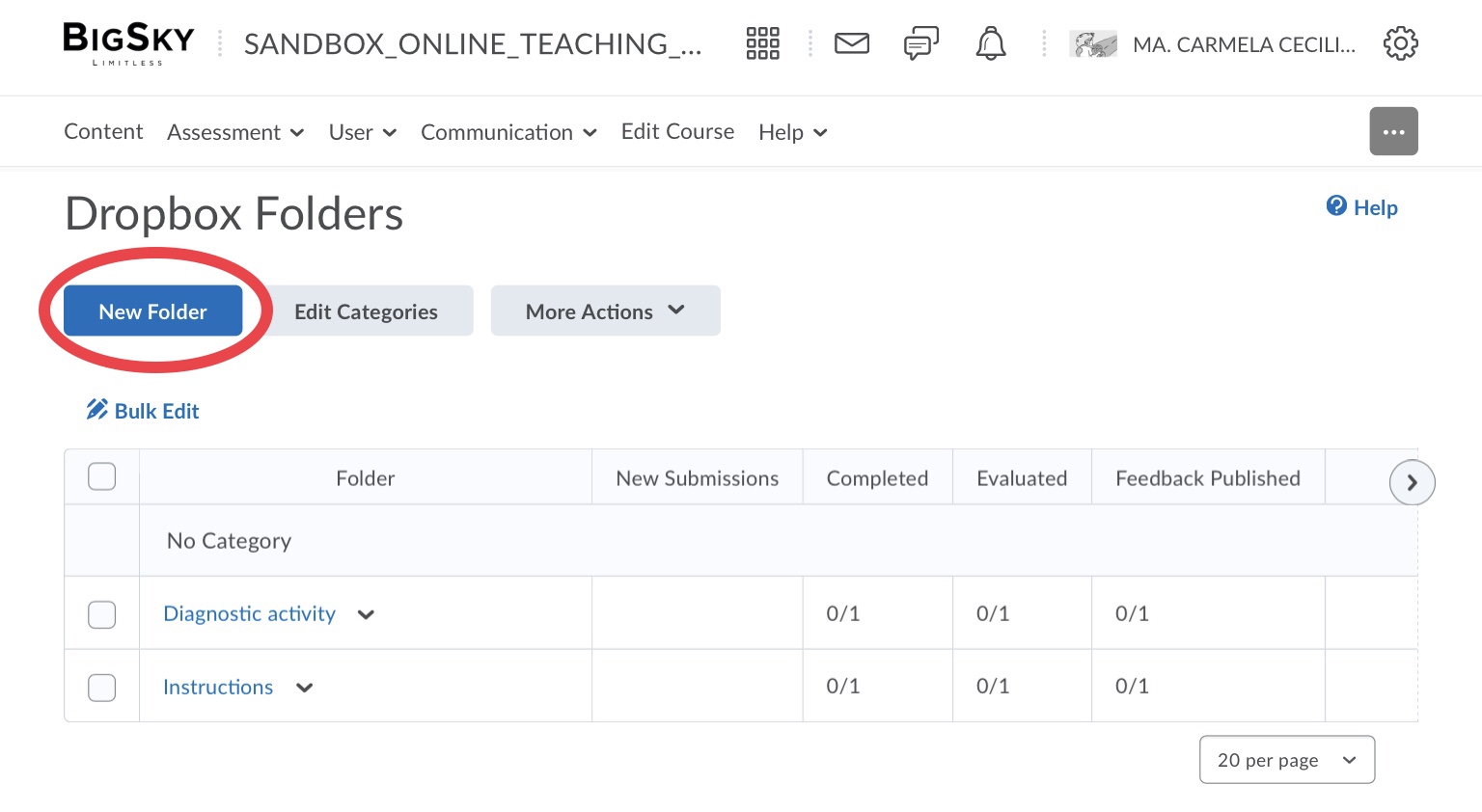Click the blue Help question mark icon
This screenshot has height=812, width=1482.
point(1336,205)
